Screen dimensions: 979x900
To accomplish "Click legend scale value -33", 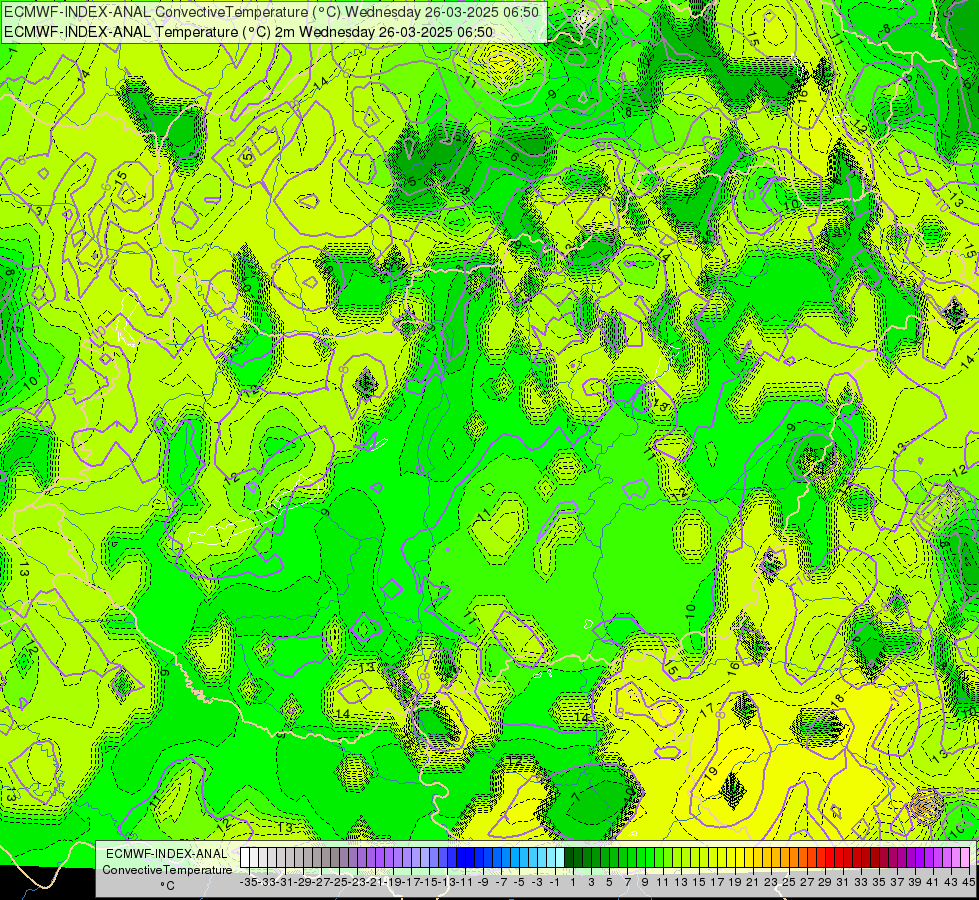I will point(267,882).
